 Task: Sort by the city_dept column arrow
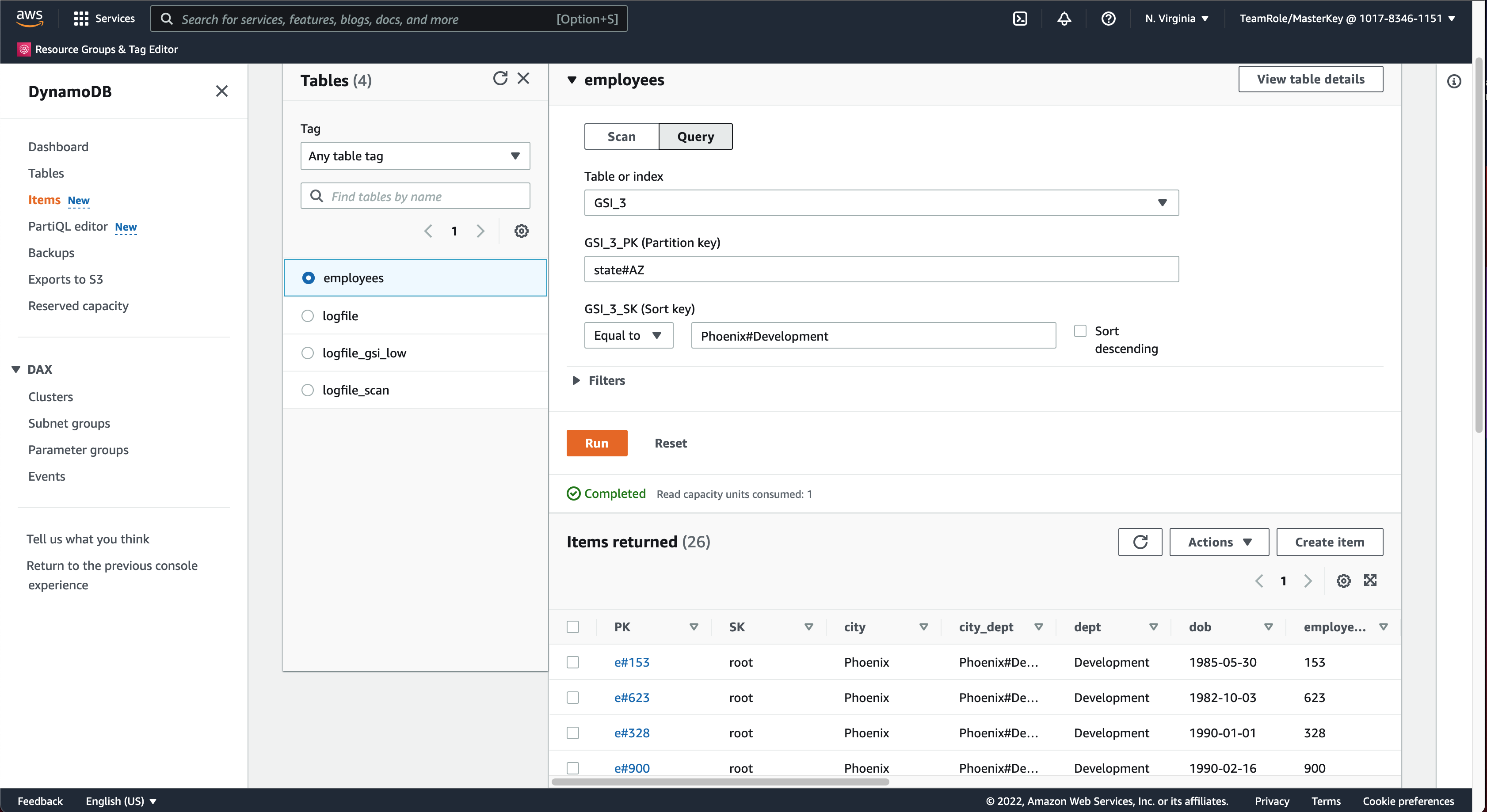[1038, 627]
